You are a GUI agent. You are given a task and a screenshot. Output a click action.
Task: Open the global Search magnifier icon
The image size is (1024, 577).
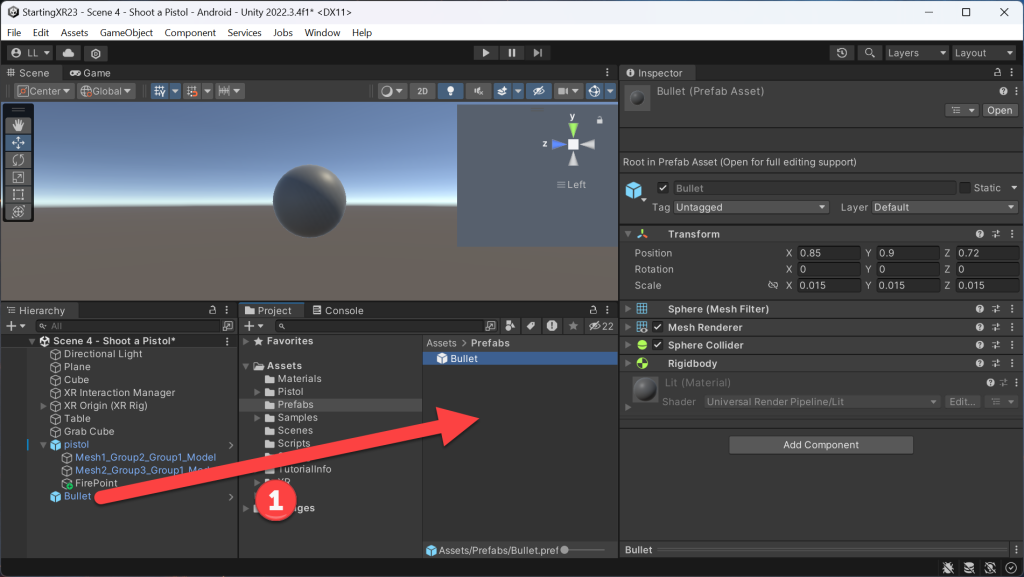pyautogui.click(x=869, y=53)
